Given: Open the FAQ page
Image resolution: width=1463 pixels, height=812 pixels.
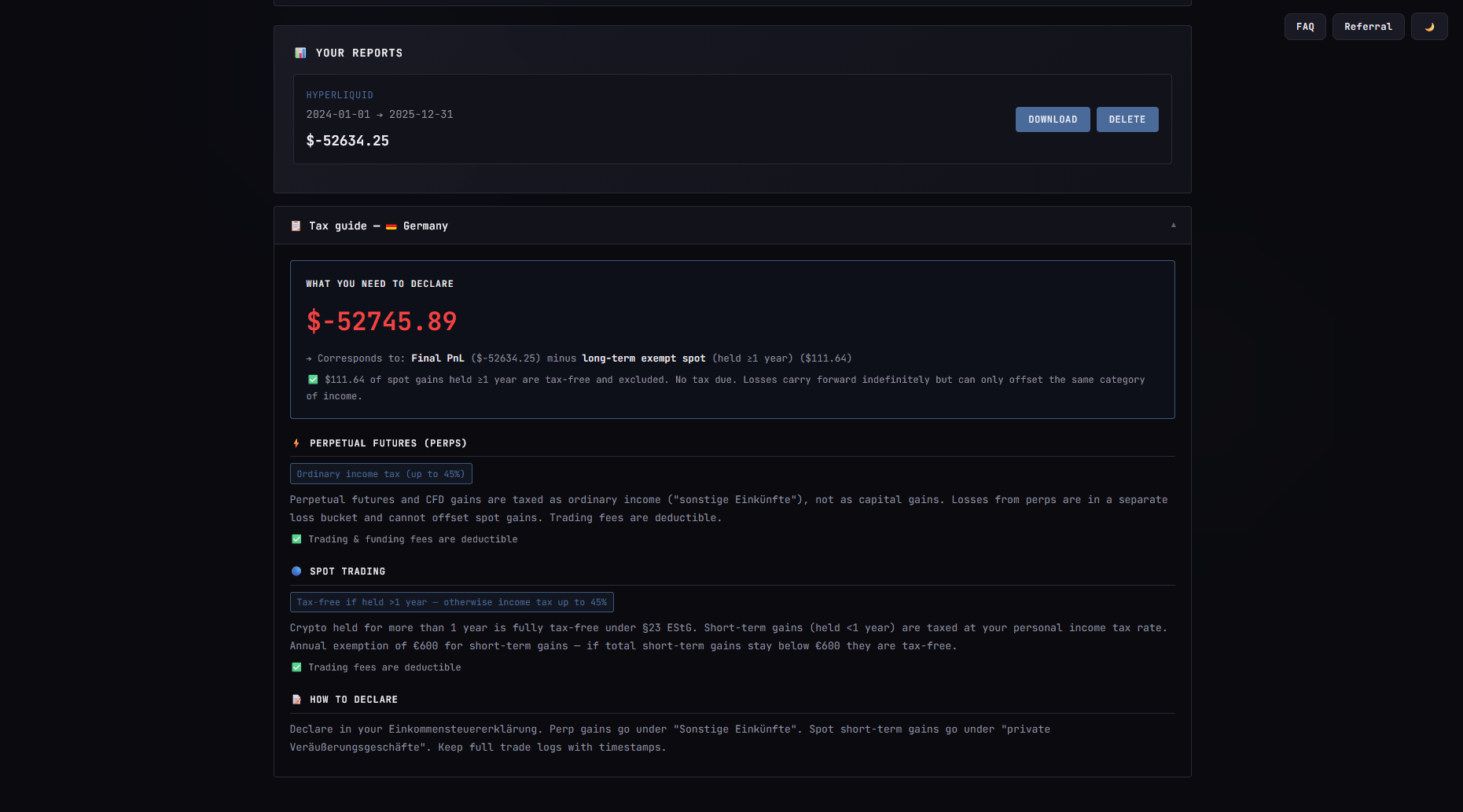Looking at the screenshot, I should tap(1305, 27).
